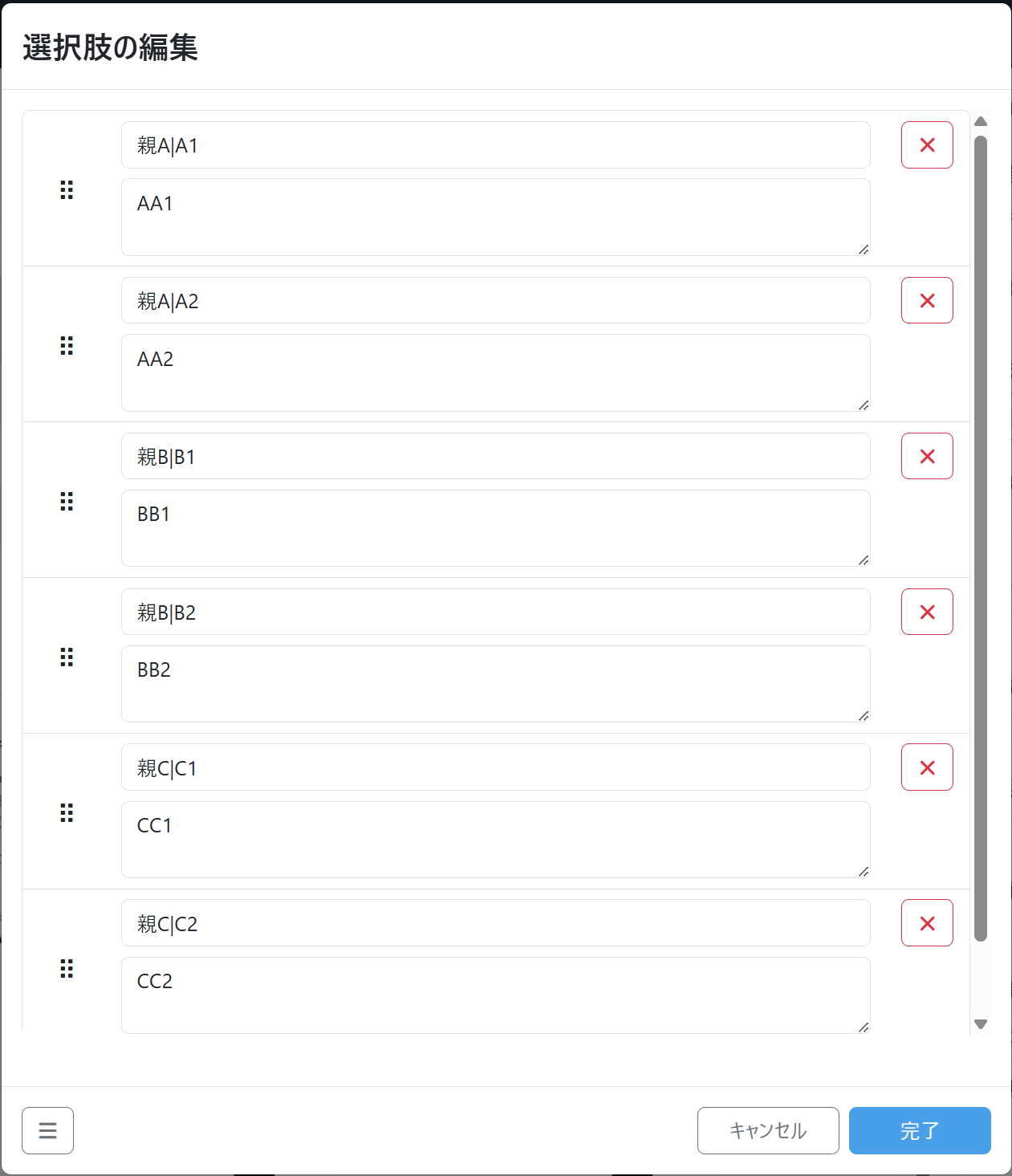This screenshot has width=1012, height=1176.
Task: Focus the AA2 text area
Action: point(495,372)
